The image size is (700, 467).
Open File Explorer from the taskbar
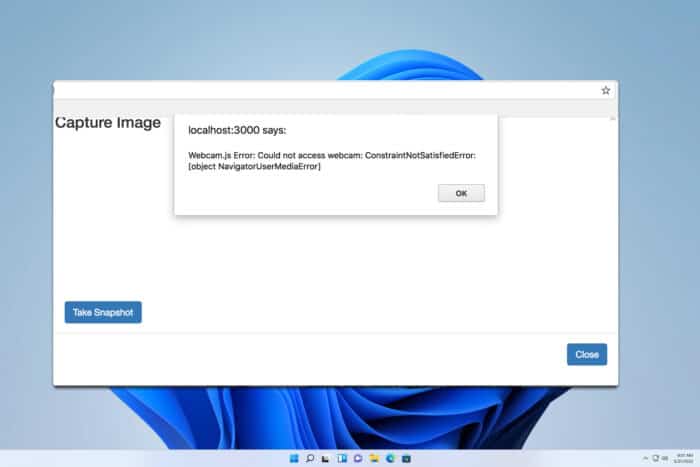coord(374,459)
